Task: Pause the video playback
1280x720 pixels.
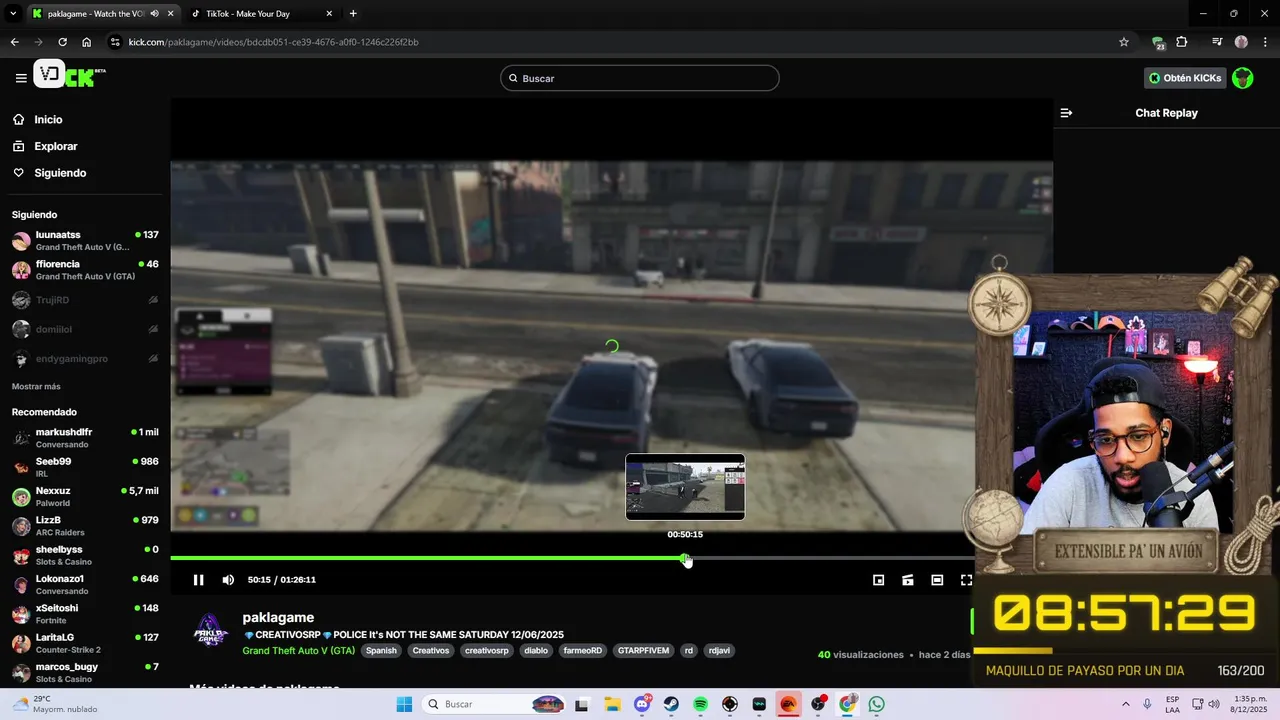Action: (x=198, y=580)
